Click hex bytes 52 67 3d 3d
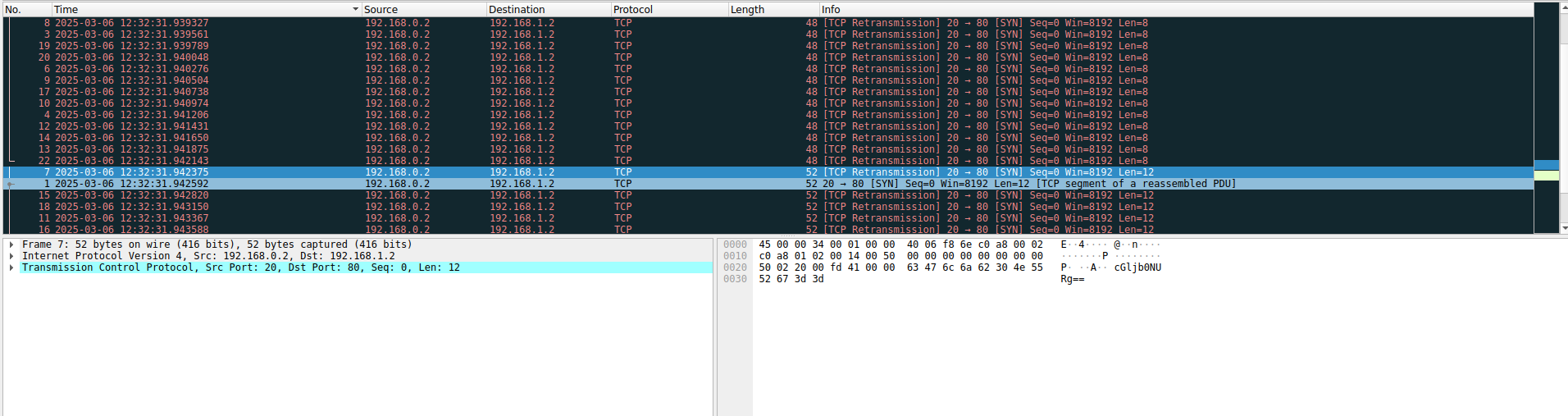 791,279
